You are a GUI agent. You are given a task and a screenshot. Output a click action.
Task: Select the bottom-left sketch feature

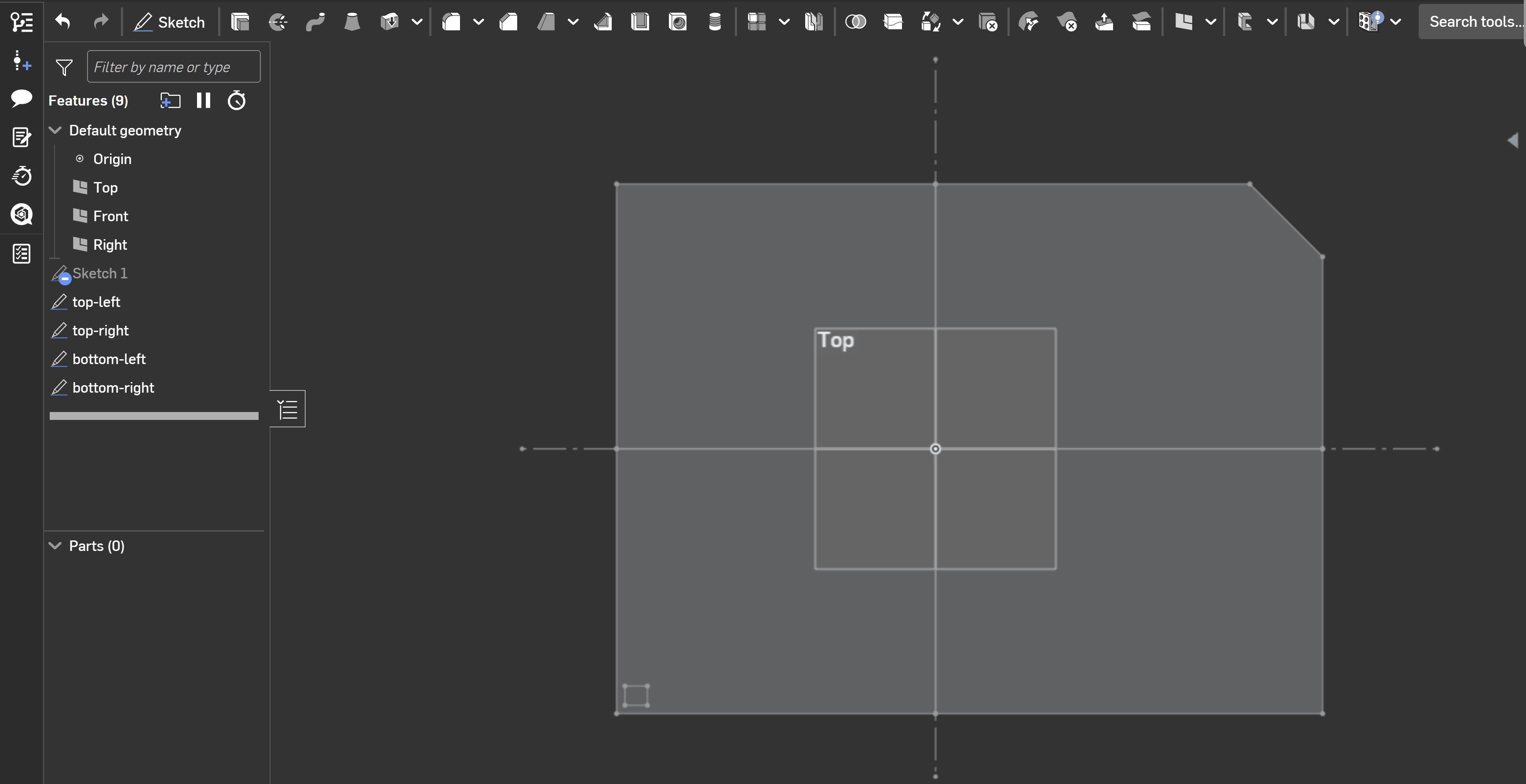(x=109, y=359)
